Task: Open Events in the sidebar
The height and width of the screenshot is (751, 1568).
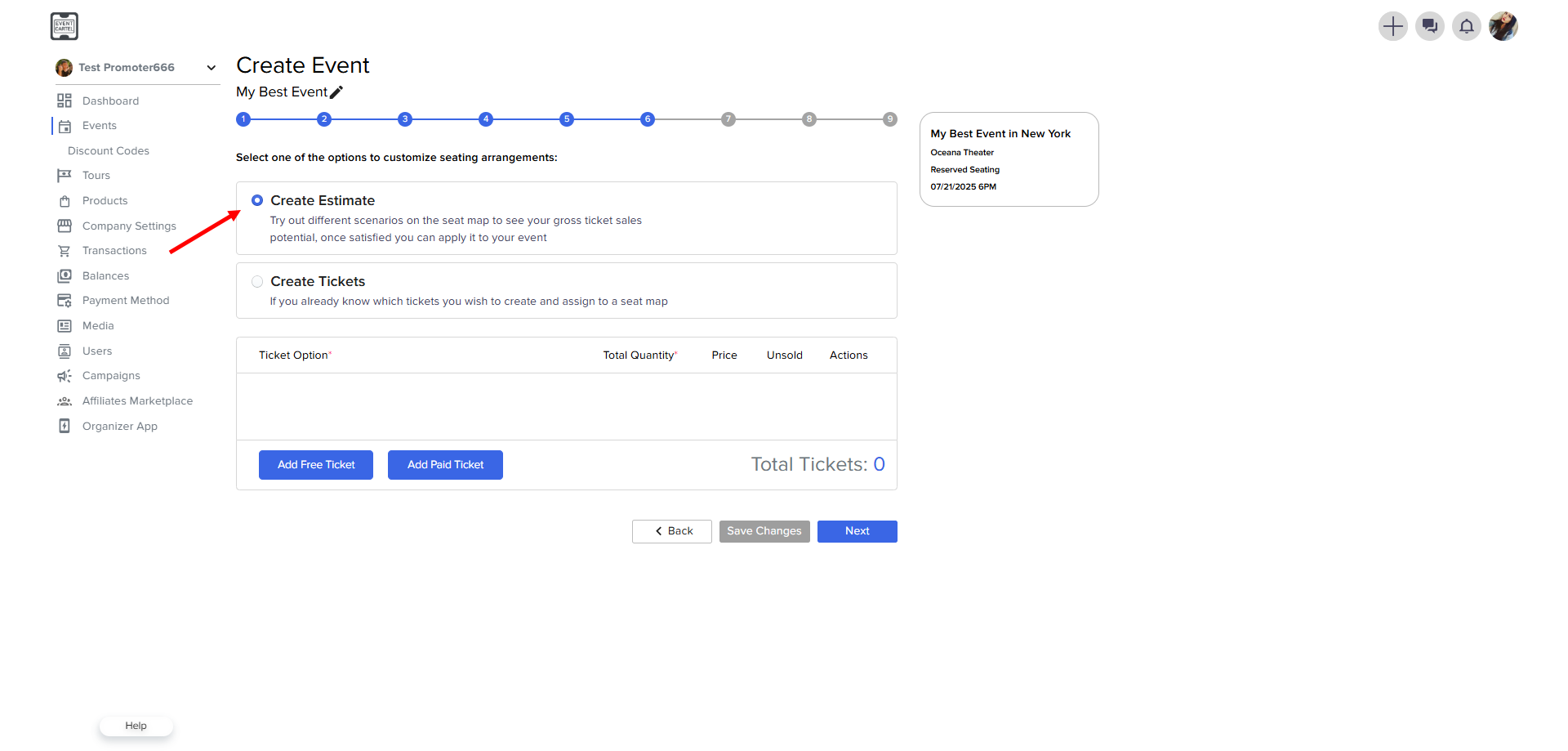Action: click(100, 126)
